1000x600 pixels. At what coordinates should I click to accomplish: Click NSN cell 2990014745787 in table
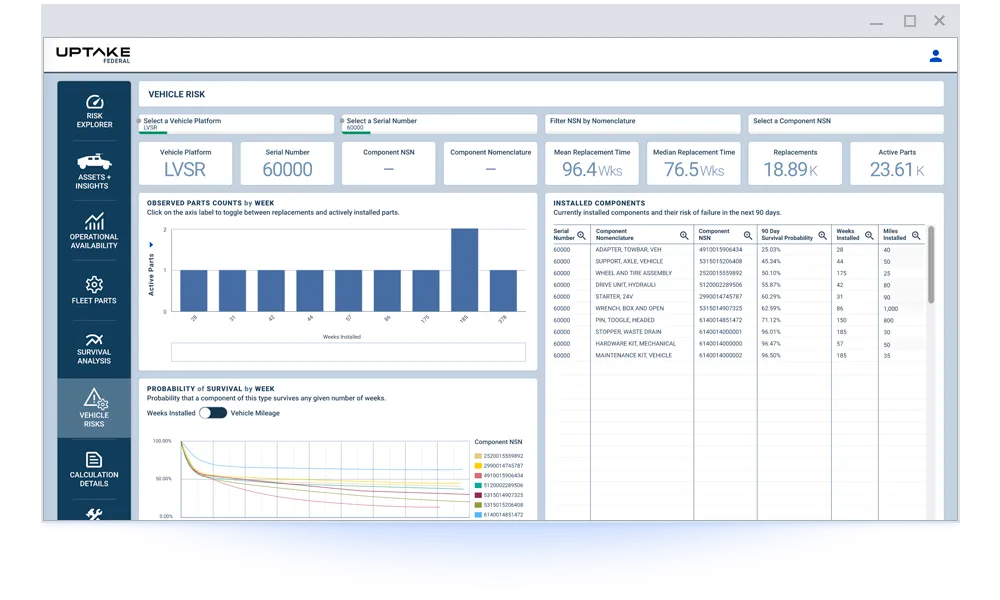click(721, 296)
